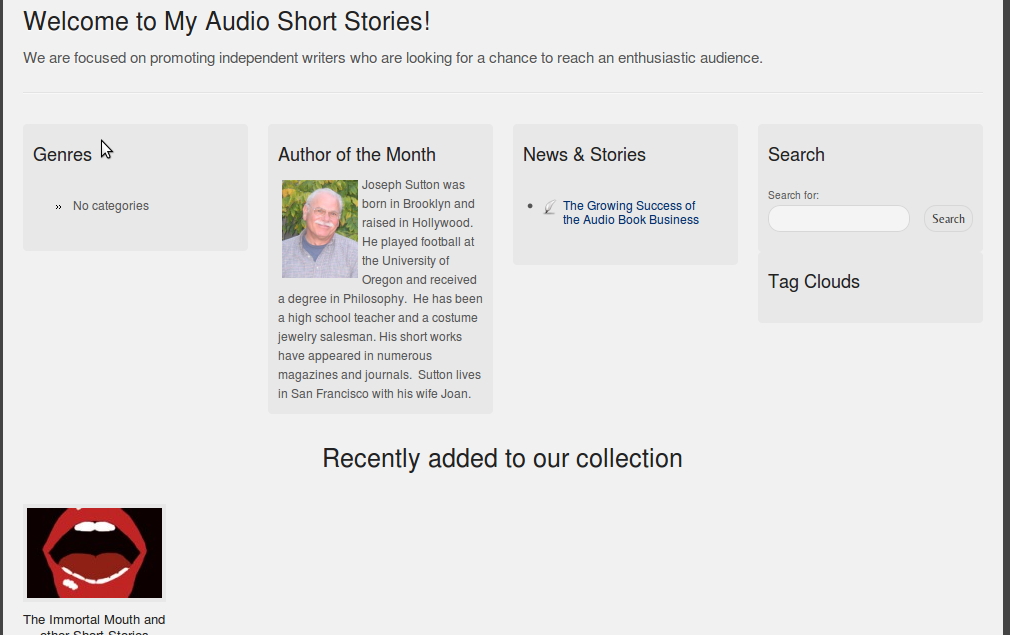The image size is (1010, 635).
Task: Click the 'Search for:' label
Action: pos(793,195)
